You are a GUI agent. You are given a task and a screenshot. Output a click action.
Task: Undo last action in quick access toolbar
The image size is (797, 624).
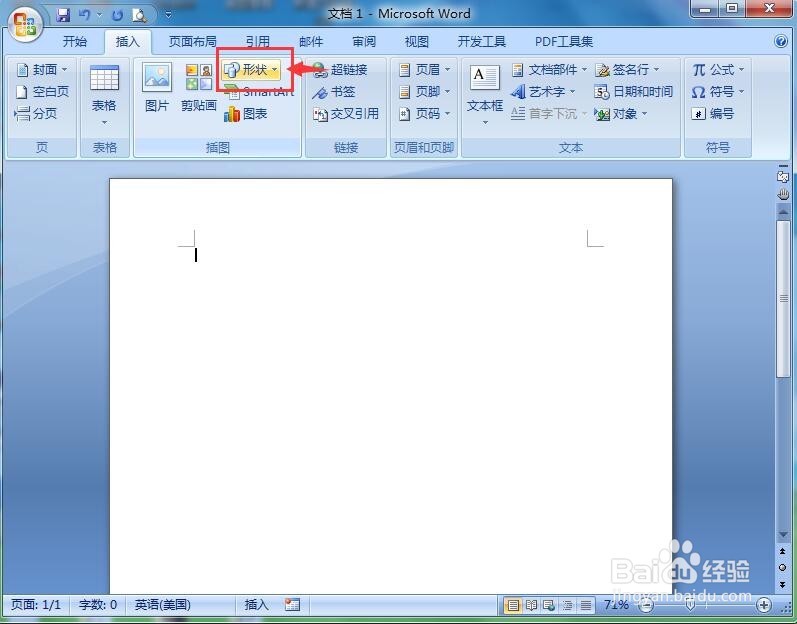pos(84,15)
